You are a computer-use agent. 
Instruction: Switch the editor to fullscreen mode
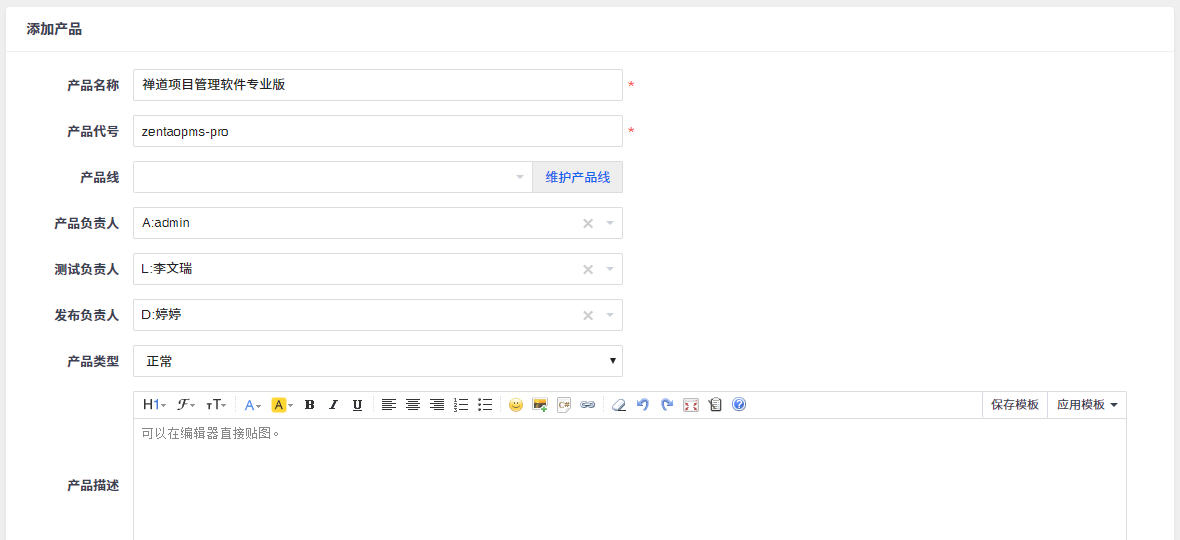[691, 405]
